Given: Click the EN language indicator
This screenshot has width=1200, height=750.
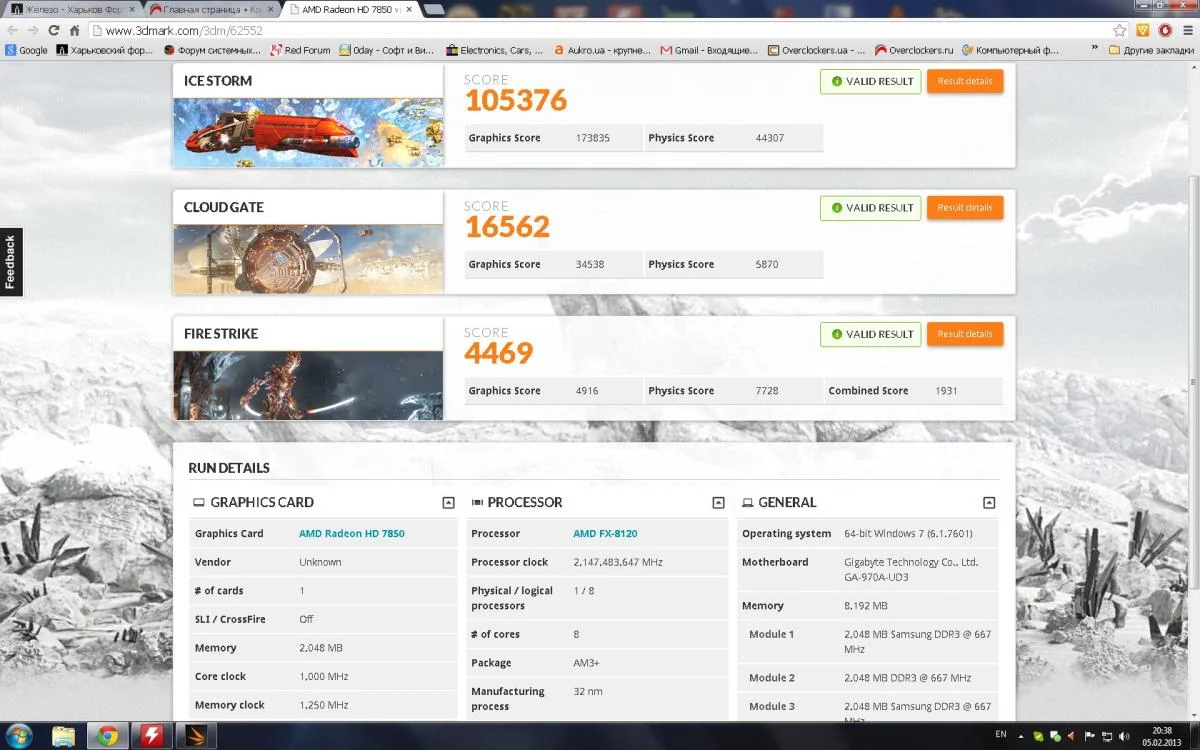Looking at the screenshot, I should point(1001,735).
